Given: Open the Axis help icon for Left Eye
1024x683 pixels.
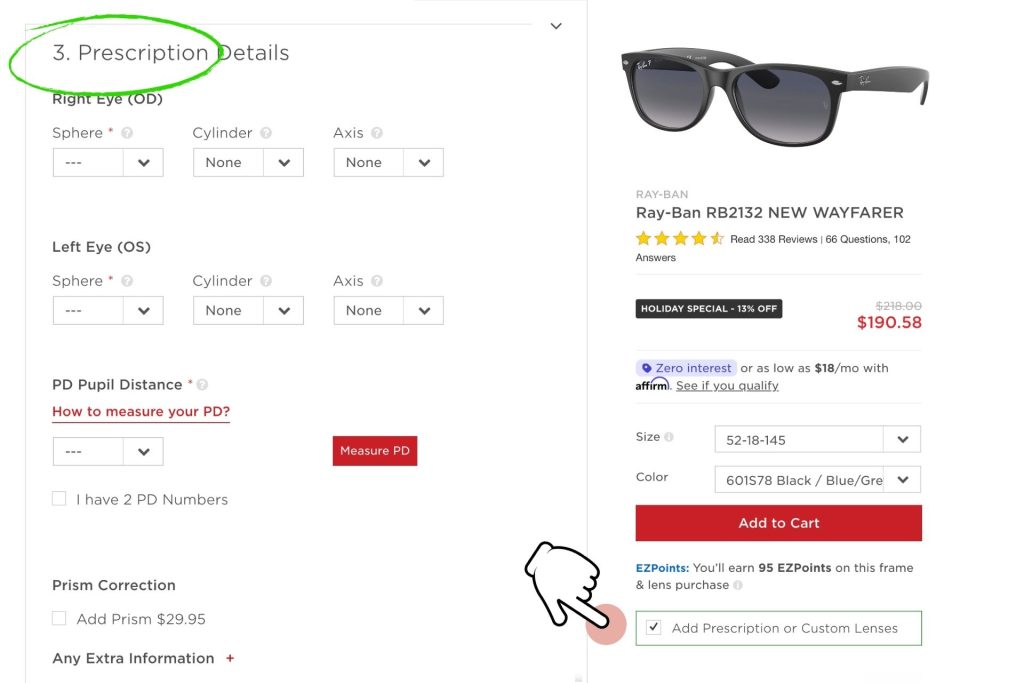Looking at the screenshot, I should 379,281.
